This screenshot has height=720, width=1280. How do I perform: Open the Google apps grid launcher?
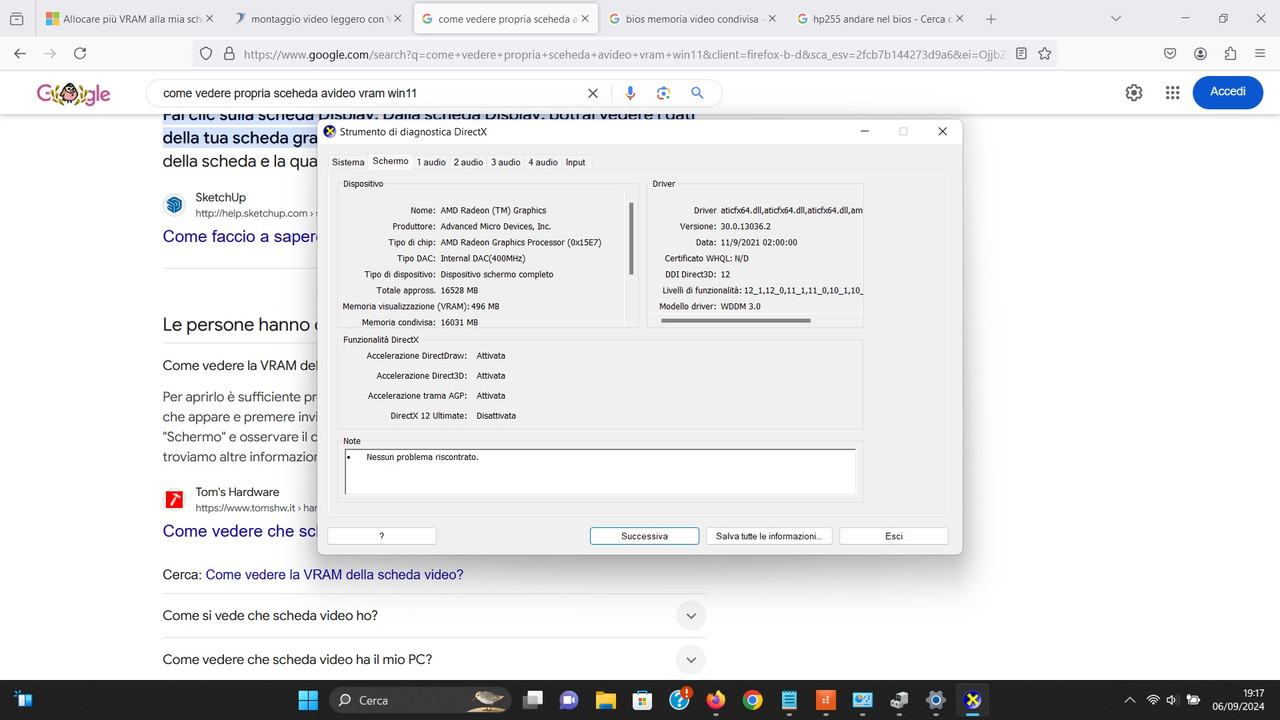(1172, 92)
